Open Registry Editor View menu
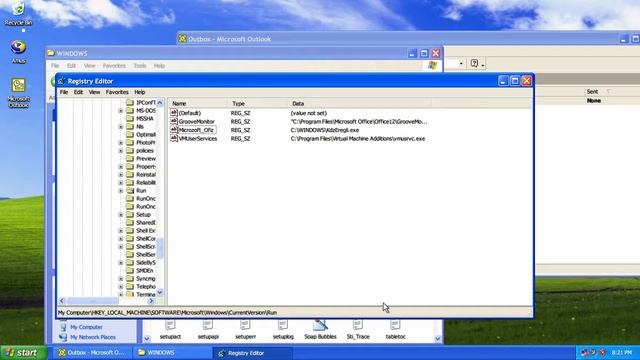Image resolution: width=640 pixels, height=360 pixels. [94, 92]
